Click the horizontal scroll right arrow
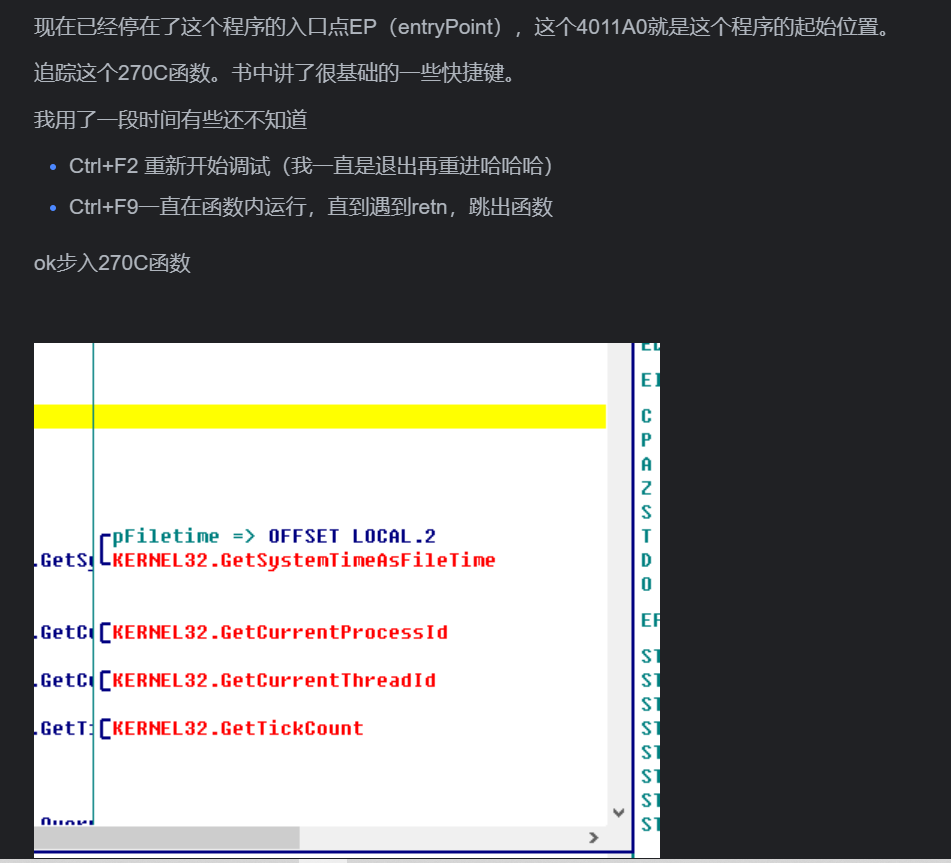 pos(593,838)
